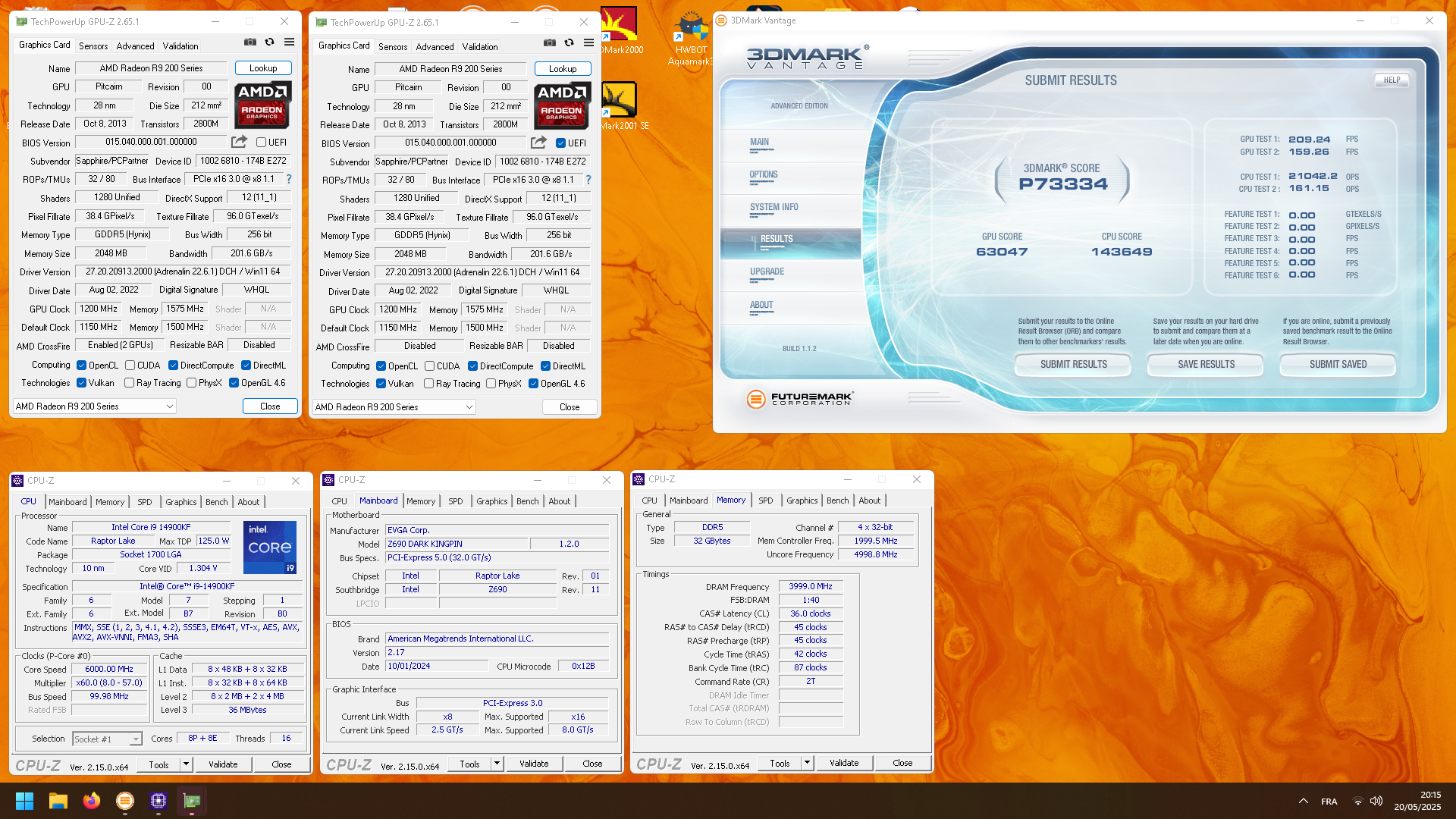
Task: Open 3DMark2000 desktop shortcut
Action: [x=620, y=31]
